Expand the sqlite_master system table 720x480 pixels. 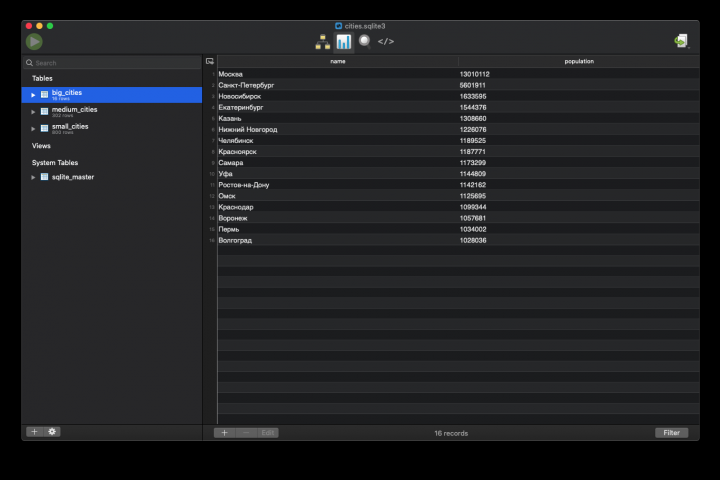point(33,177)
